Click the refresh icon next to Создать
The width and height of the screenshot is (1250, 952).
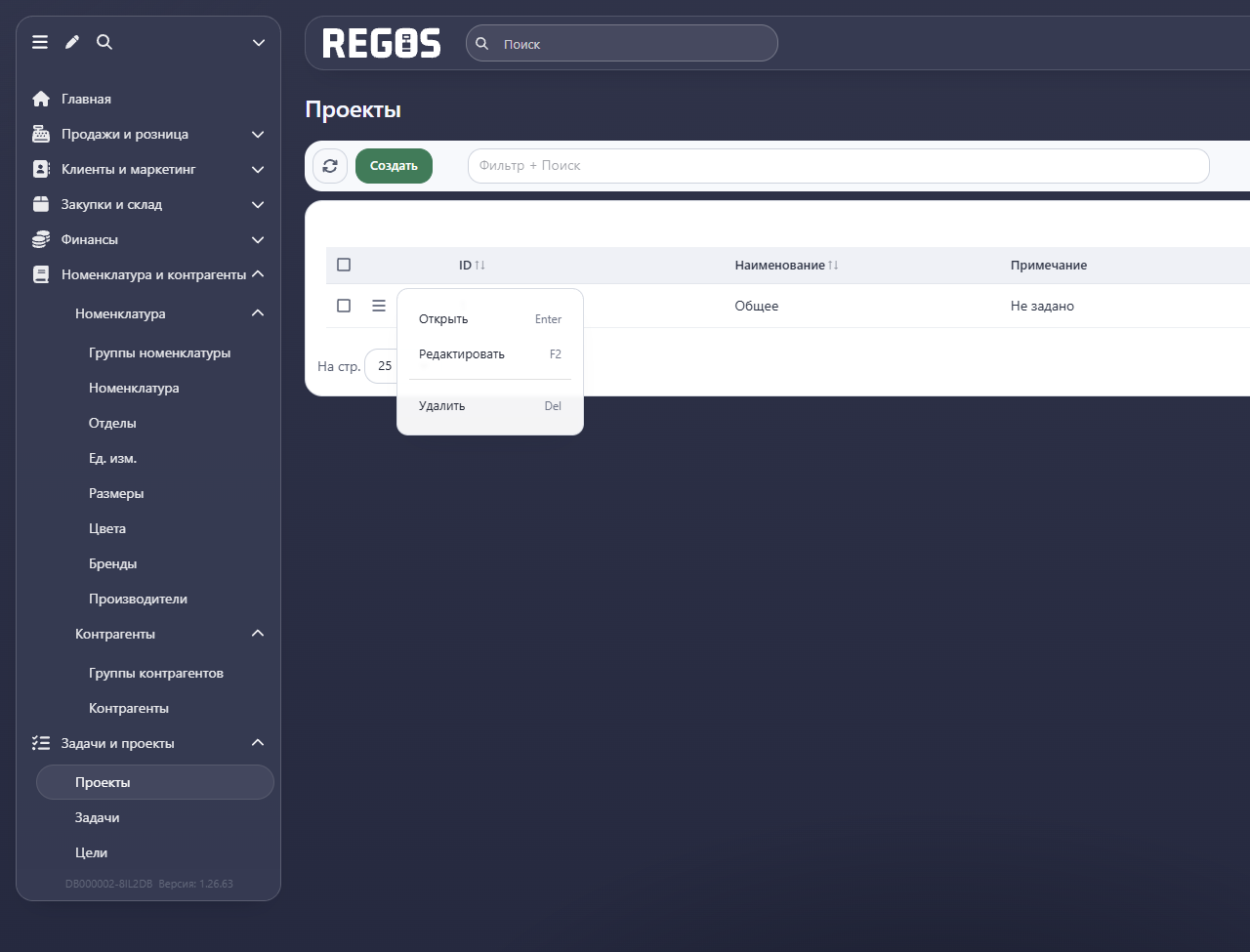click(330, 166)
